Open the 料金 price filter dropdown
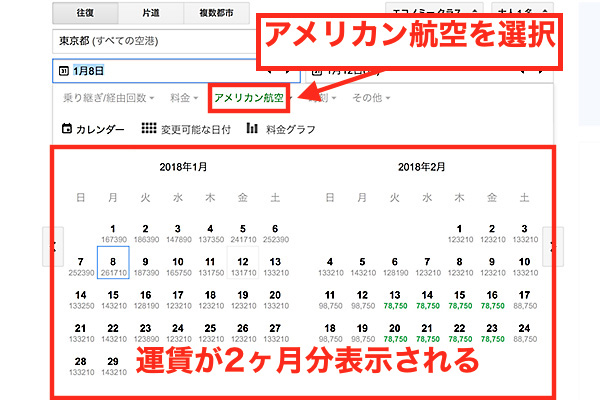Screen dimensions: 600x400 click(184, 98)
